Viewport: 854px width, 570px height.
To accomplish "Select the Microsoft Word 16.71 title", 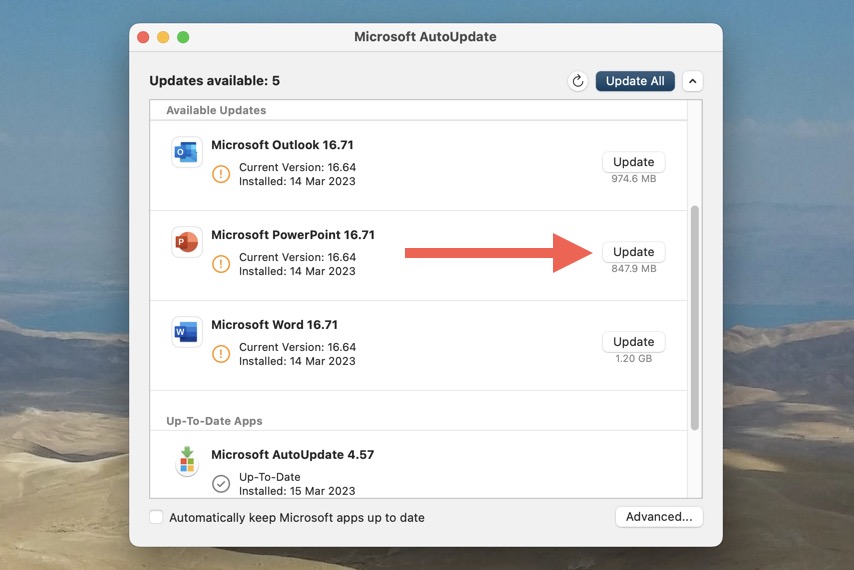I will (x=274, y=325).
